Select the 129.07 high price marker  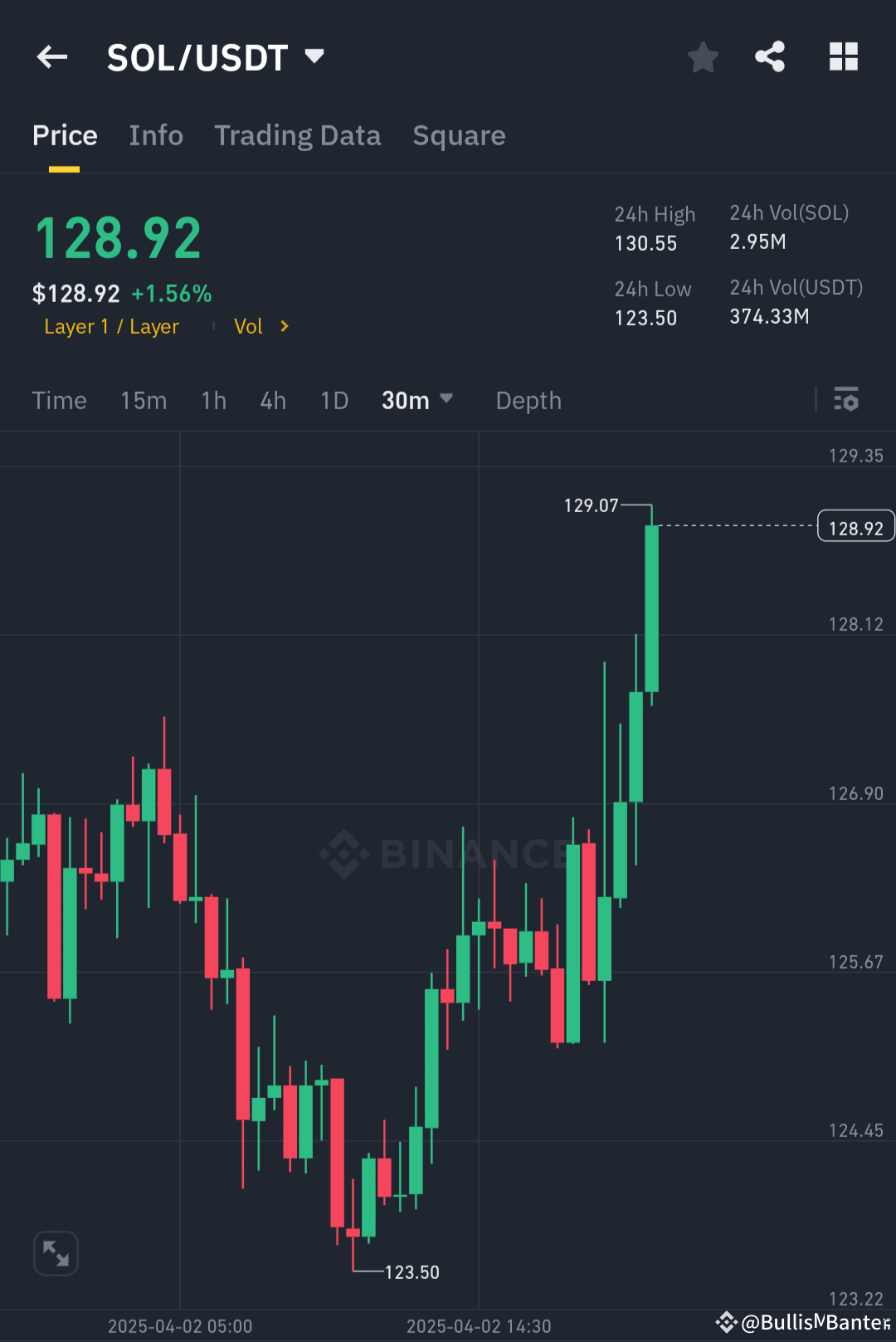tap(589, 505)
